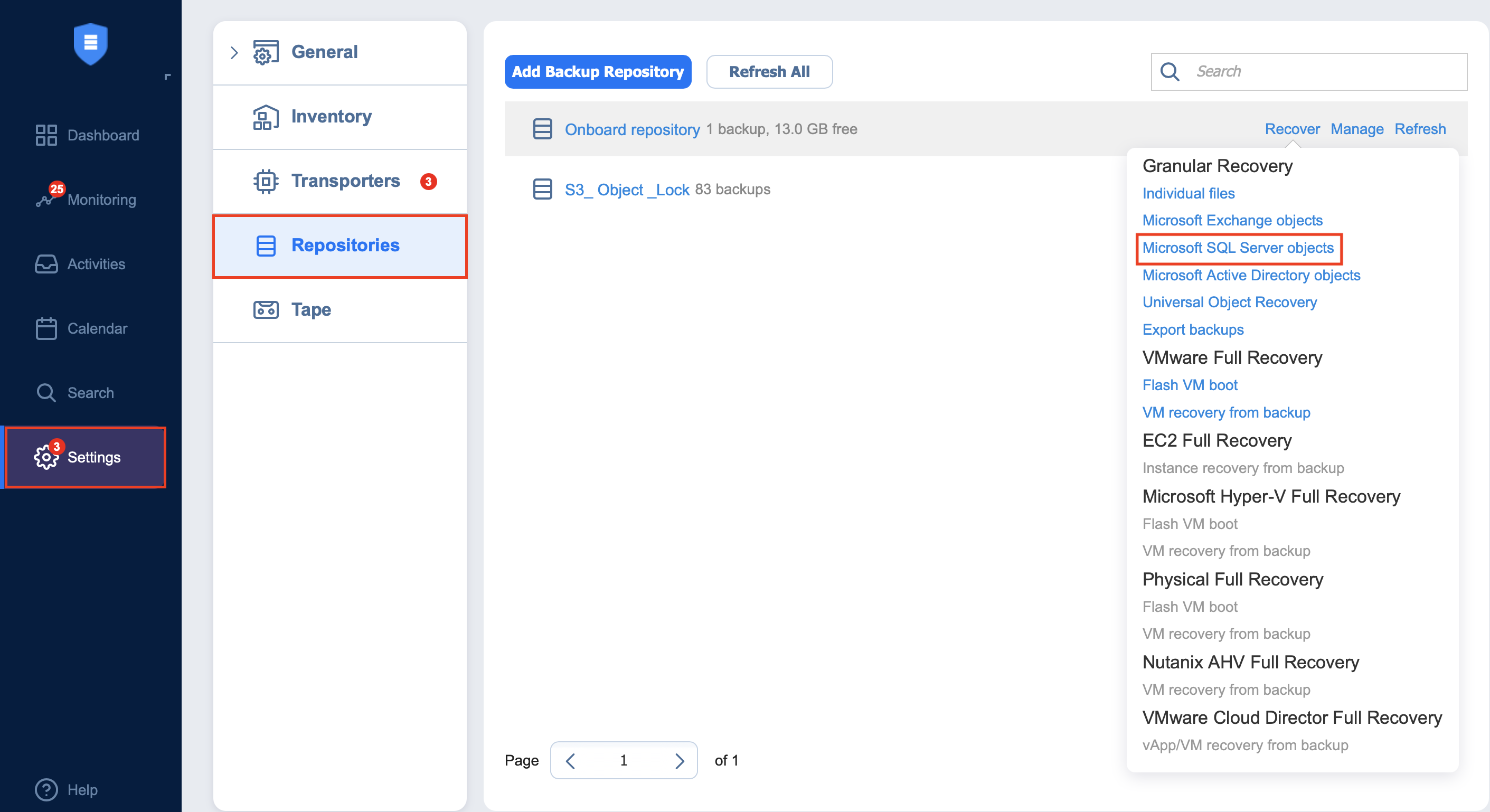The height and width of the screenshot is (812, 1490).
Task: Click the repository Search input field
Action: (1309, 72)
